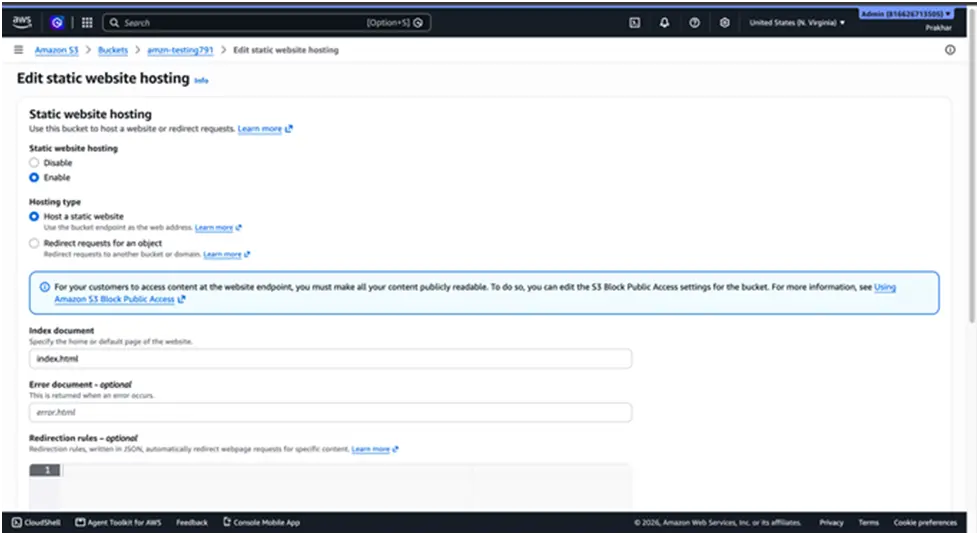Open the AWS home logo
Image resolution: width=979 pixels, height=535 pixels.
click(x=22, y=22)
